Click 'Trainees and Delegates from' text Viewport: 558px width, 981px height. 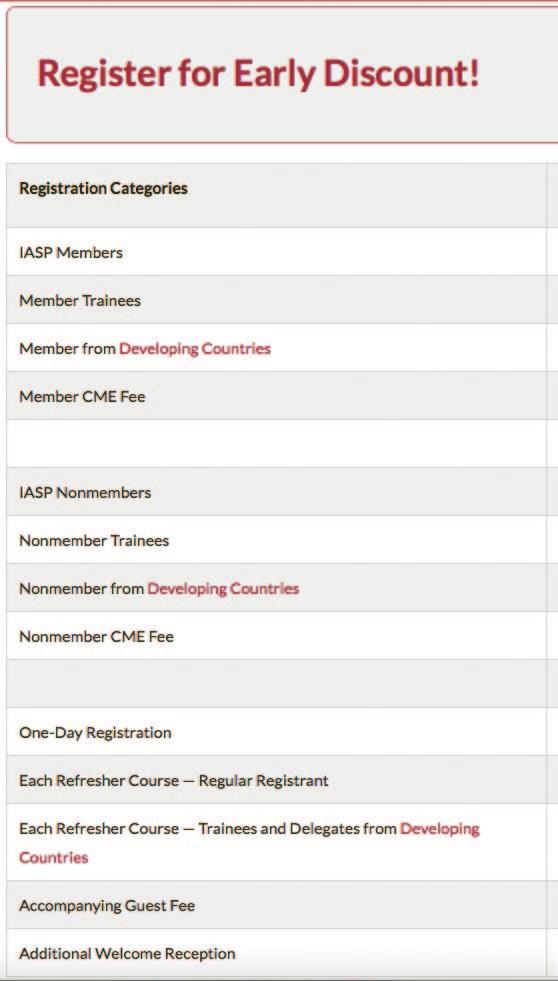click(298, 829)
